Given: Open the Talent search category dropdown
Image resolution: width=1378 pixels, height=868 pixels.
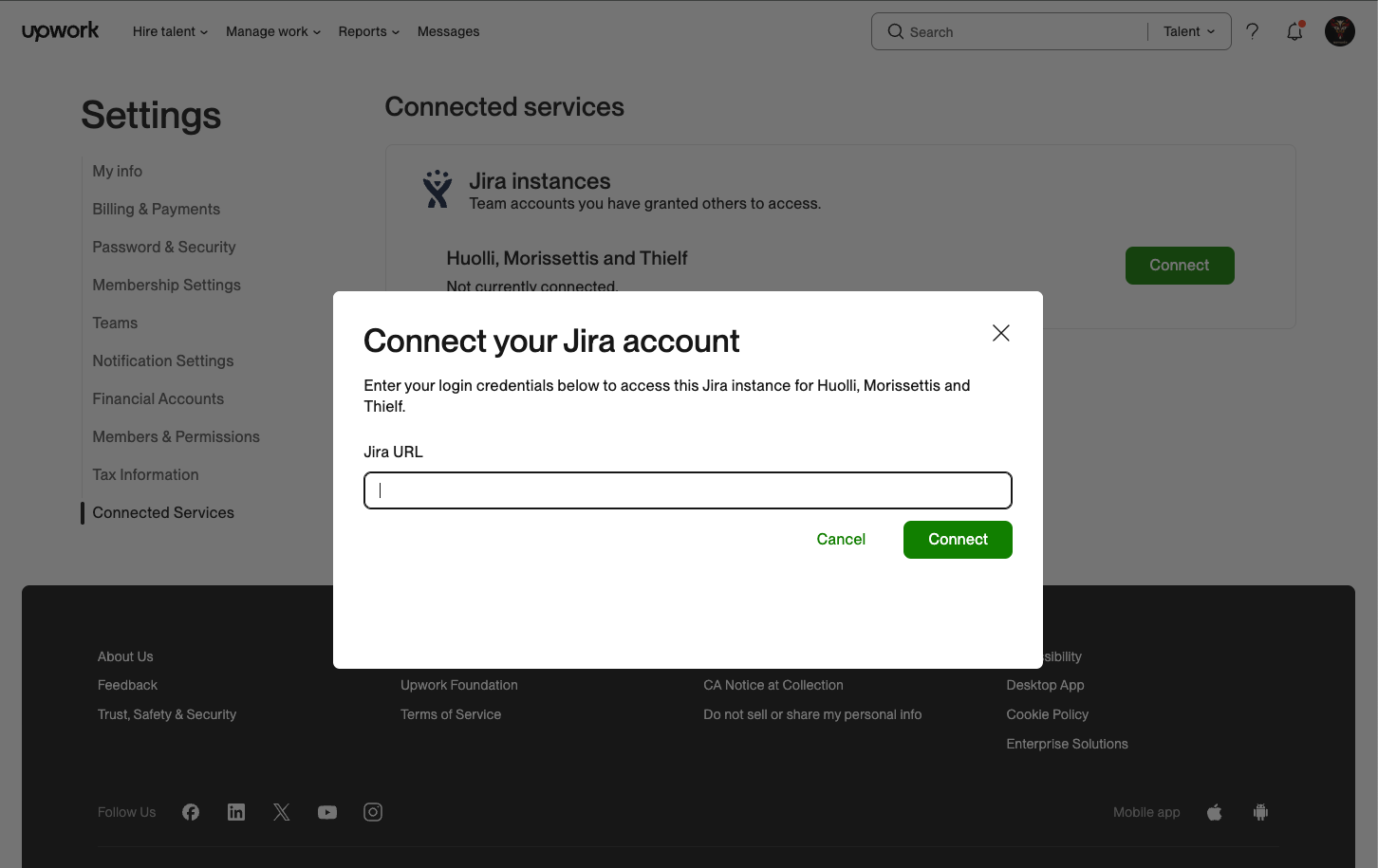Looking at the screenshot, I should 1189,31.
